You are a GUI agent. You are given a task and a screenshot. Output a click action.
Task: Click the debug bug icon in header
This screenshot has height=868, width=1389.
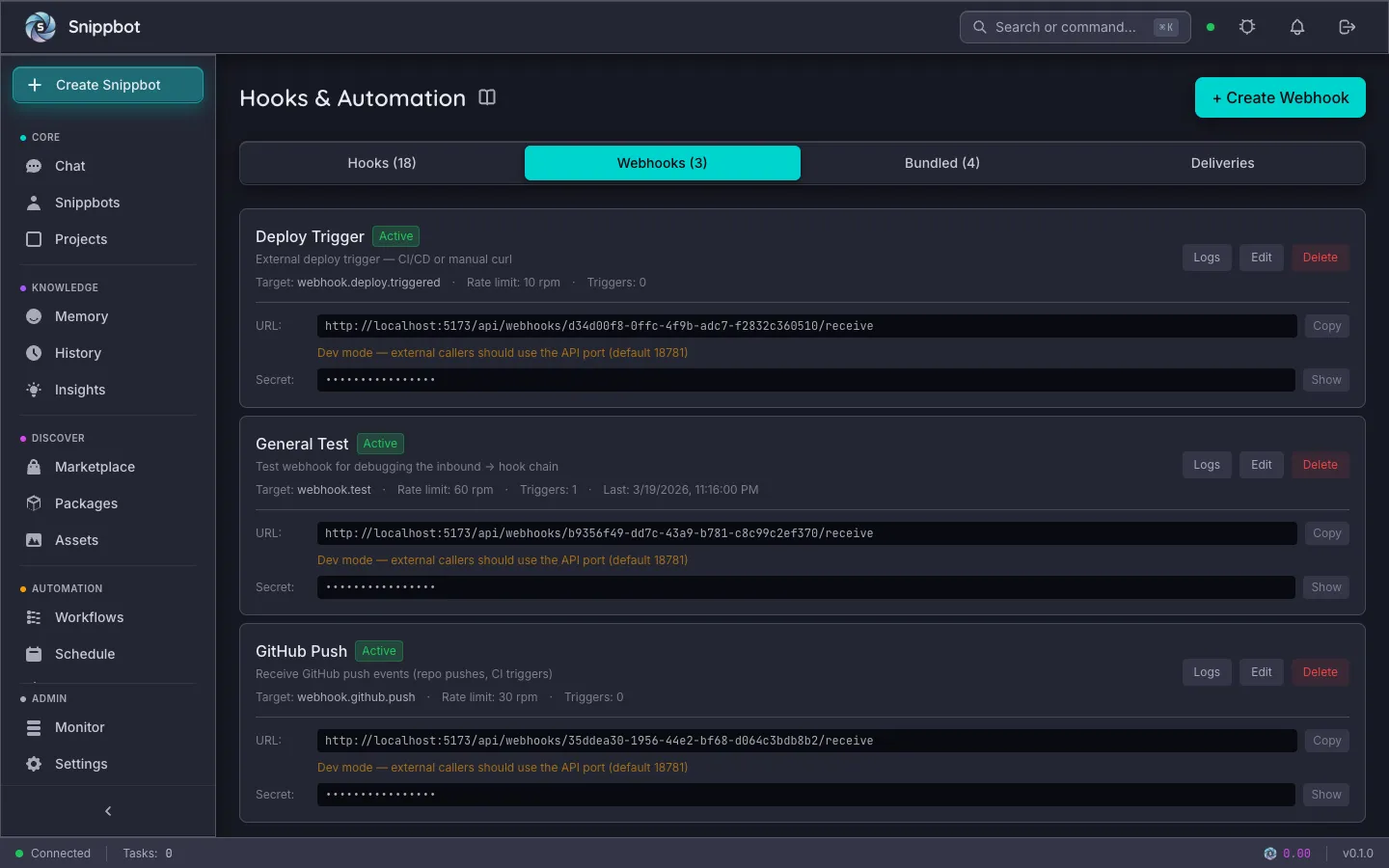[x=1247, y=27]
